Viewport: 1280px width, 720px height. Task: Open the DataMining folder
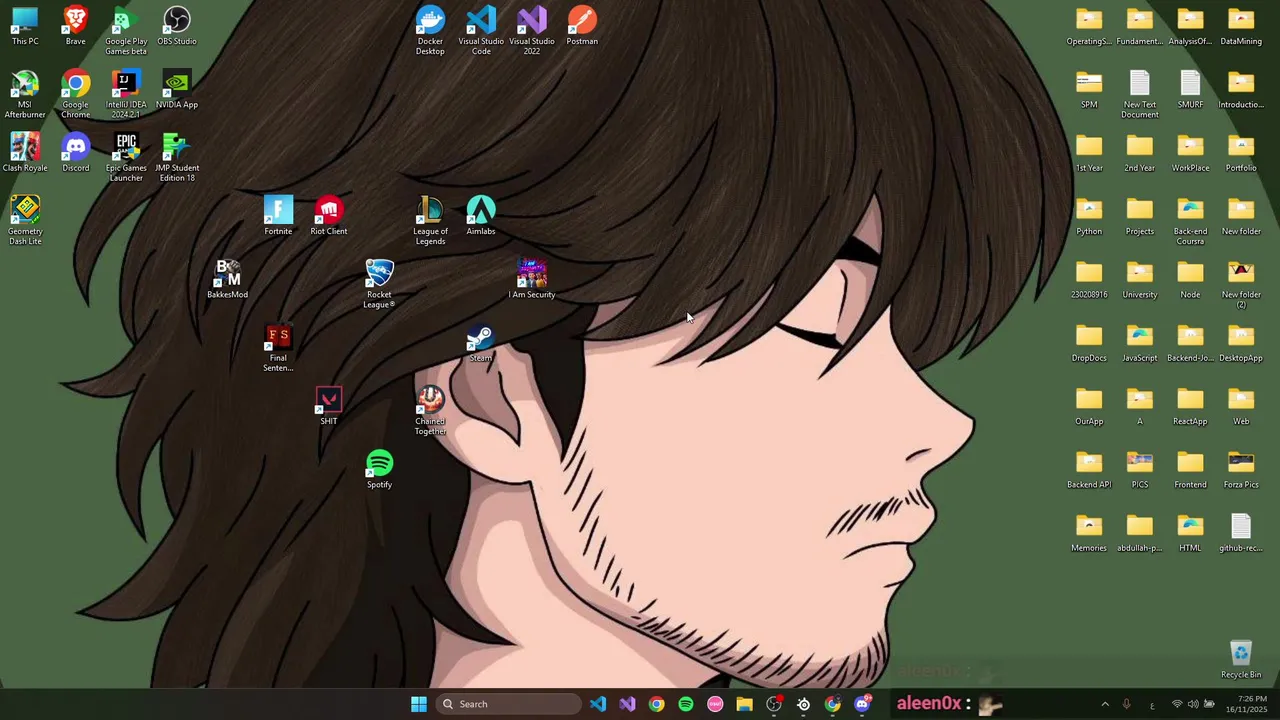click(x=1241, y=27)
